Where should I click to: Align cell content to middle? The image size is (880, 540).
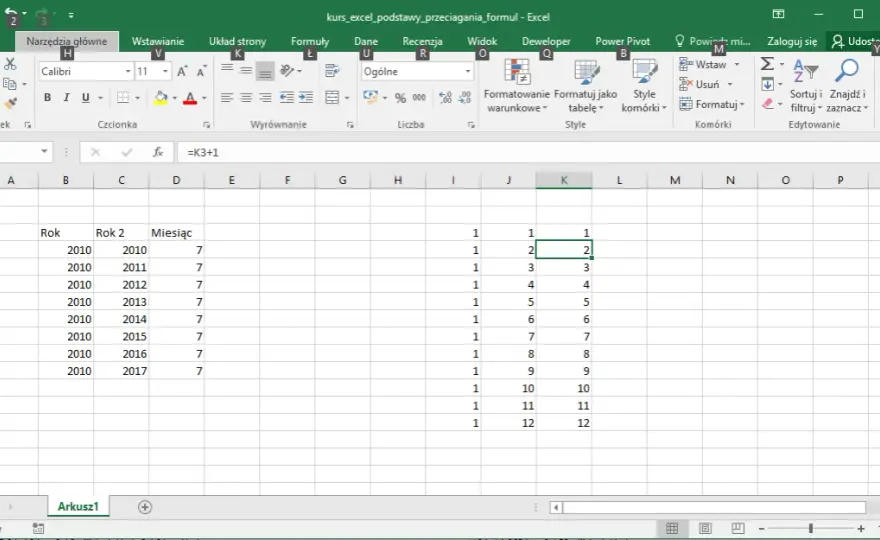click(246, 71)
